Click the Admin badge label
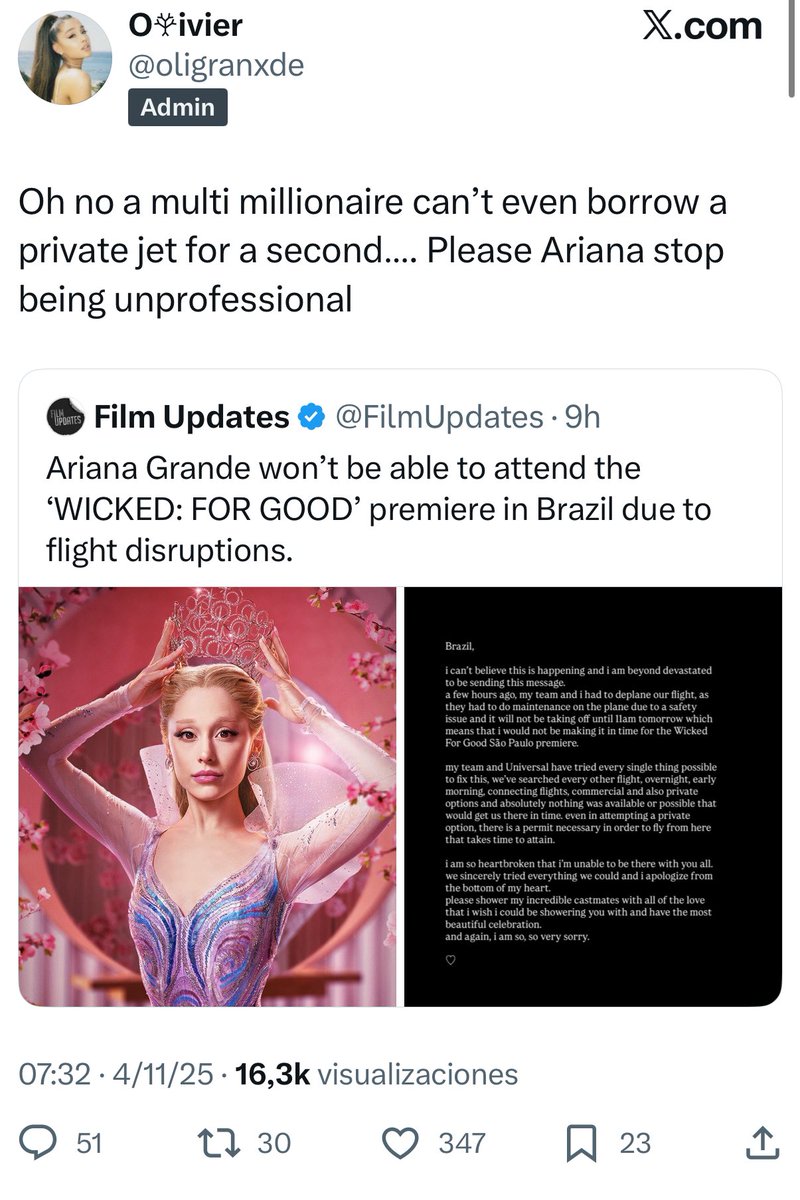Image resolution: width=800 pixels, height=1200 pixels. [x=178, y=107]
